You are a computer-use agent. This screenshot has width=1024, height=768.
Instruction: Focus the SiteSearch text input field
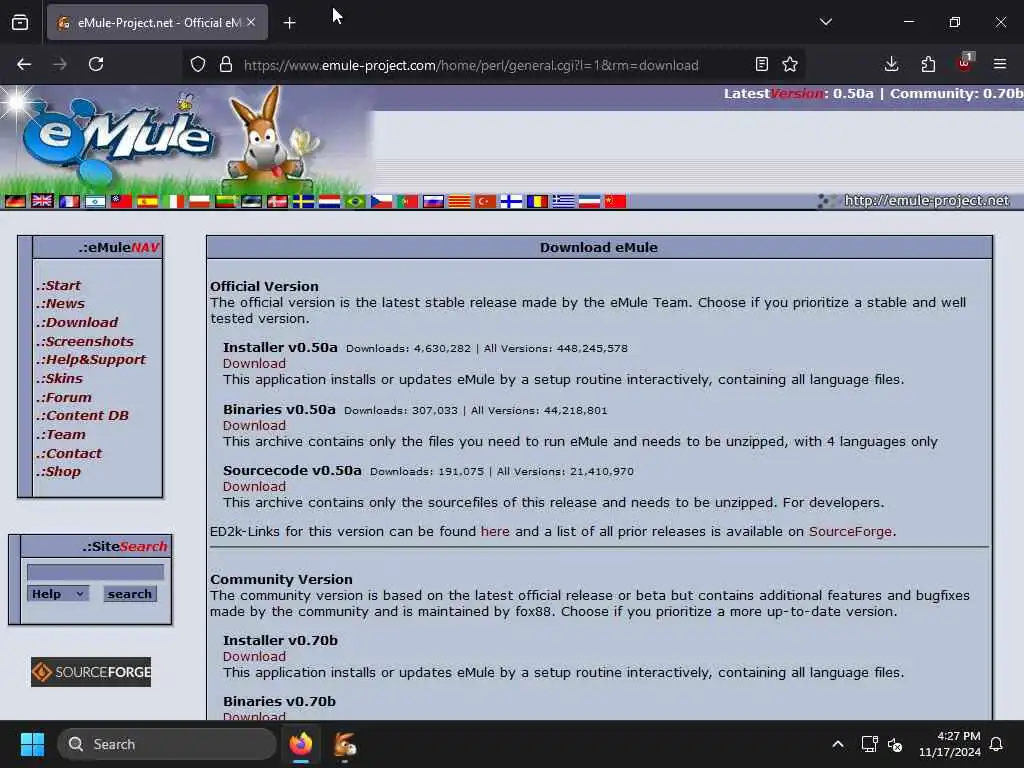click(x=95, y=573)
